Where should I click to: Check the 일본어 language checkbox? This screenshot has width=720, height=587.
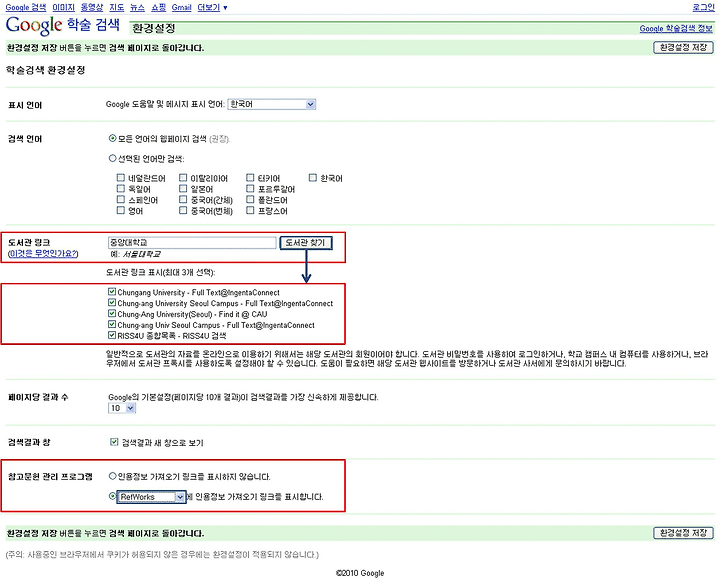pos(183,188)
